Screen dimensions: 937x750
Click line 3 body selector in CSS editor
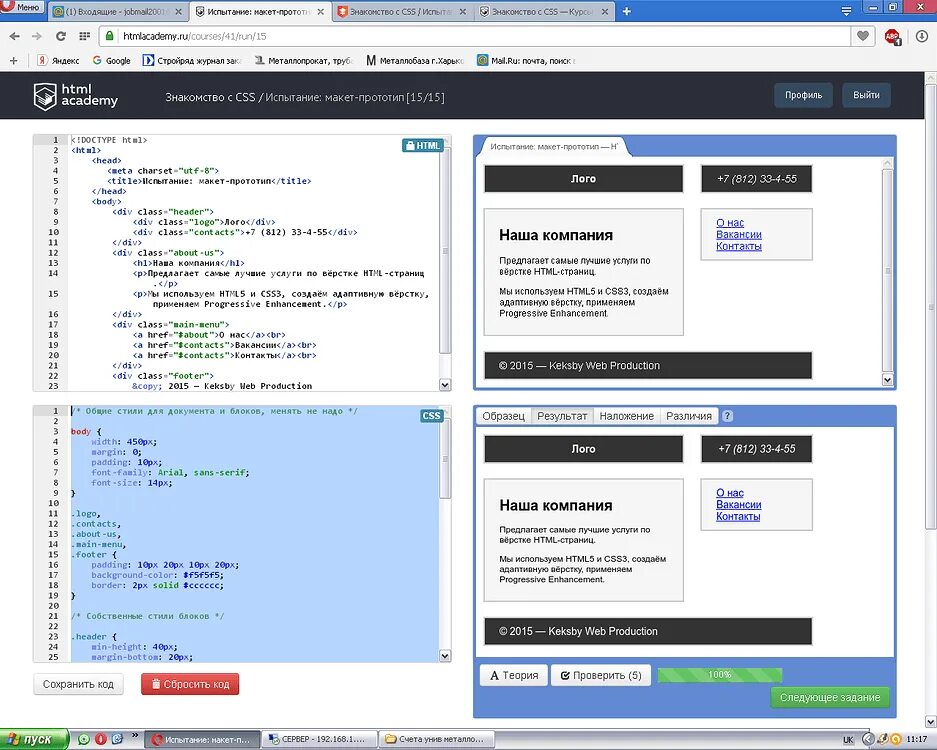(81, 431)
